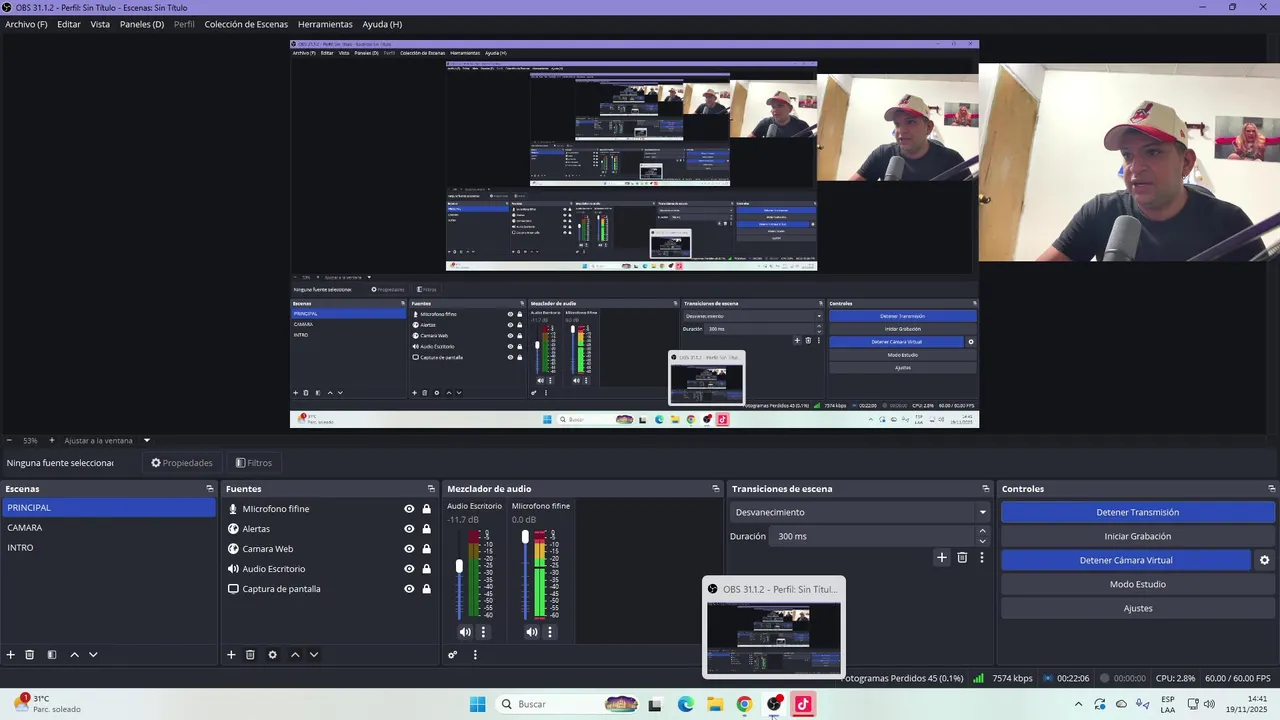Start recording with Iniciar Grabación
The height and width of the screenshot is (720, 1280).
[x=1138, y=536]
